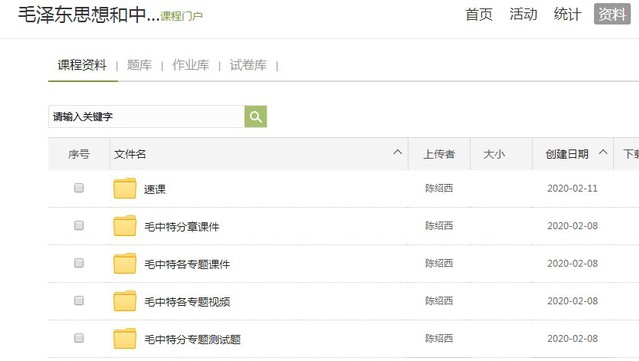639x361 pixels.
Task: Open the 毛中特分专题测试题 folder icon
Action: tap(125, 339)
